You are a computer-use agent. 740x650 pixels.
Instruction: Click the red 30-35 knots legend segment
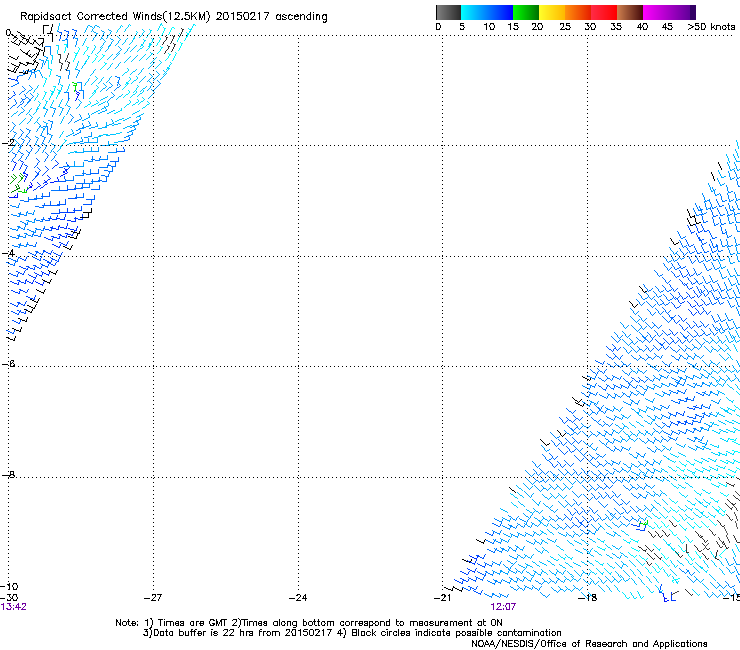(x=604, y=12)
